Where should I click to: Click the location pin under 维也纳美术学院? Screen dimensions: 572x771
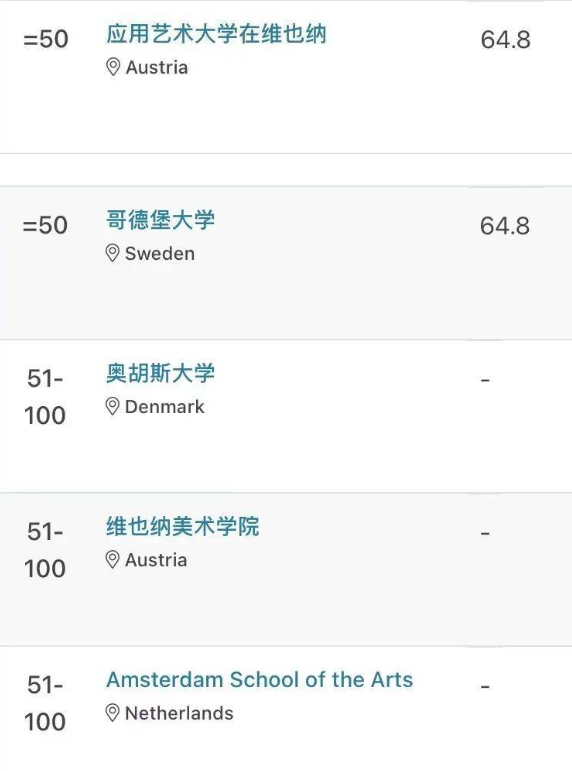113,560
